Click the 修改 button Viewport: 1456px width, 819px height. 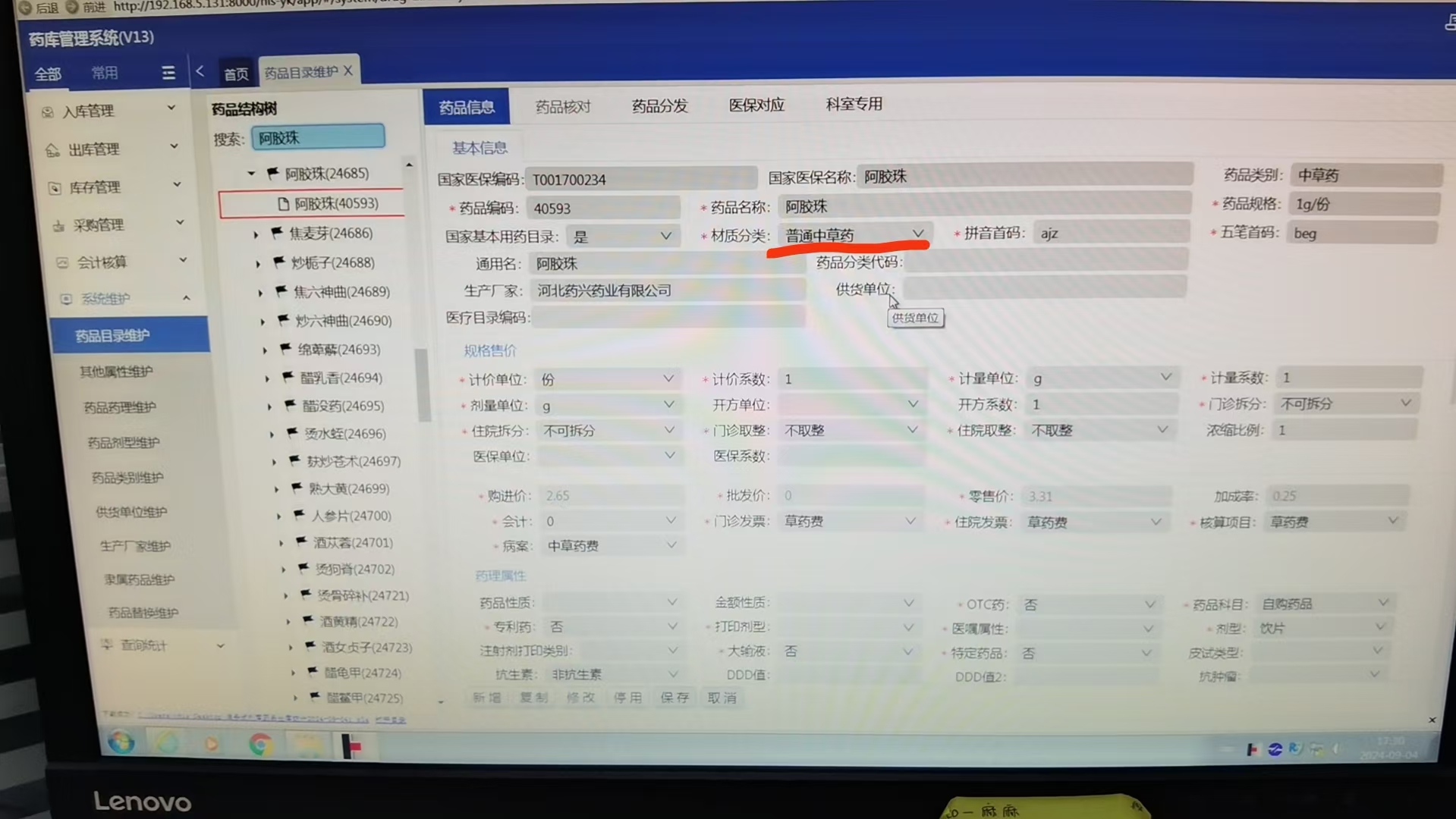581,698
